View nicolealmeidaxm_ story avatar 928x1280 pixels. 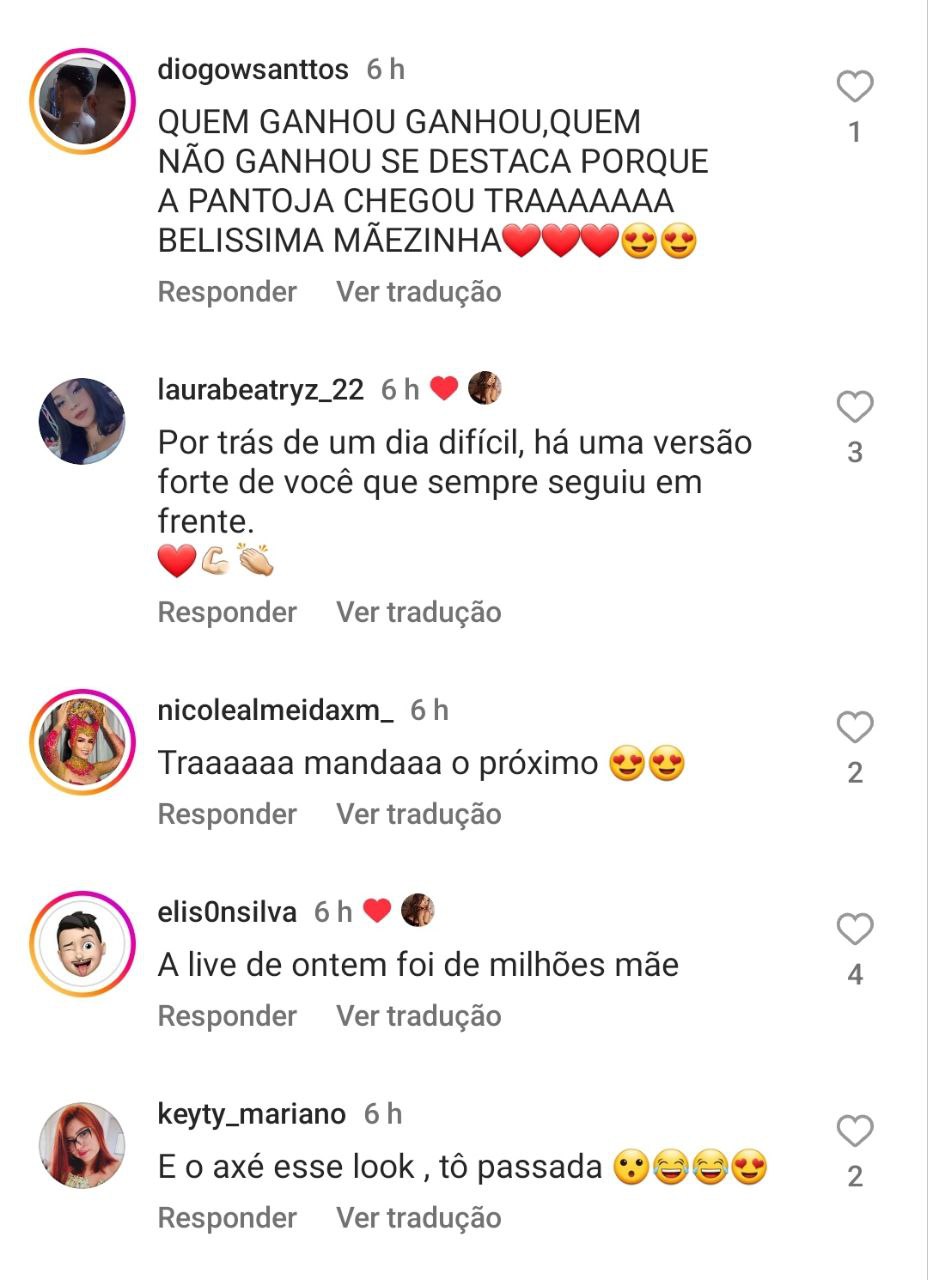pos(82,741)
